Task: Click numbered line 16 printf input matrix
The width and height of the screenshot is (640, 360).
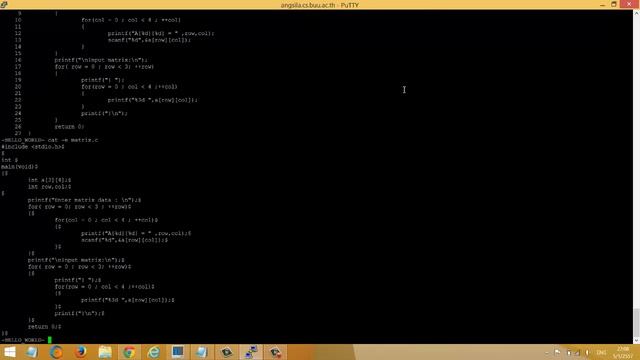Action: 101,60
